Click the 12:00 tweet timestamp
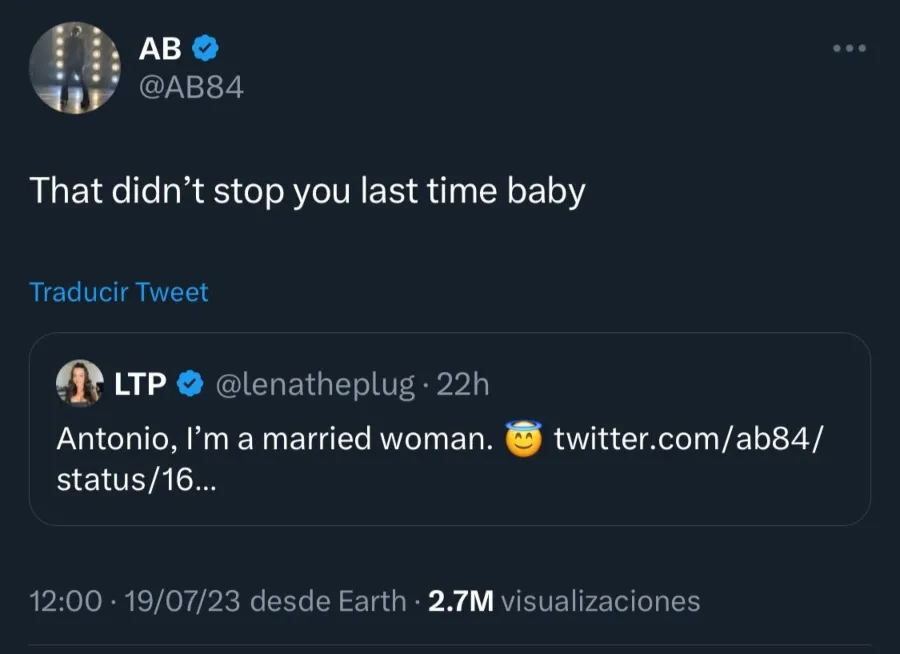The image size is (900, 654). (64, 601)
